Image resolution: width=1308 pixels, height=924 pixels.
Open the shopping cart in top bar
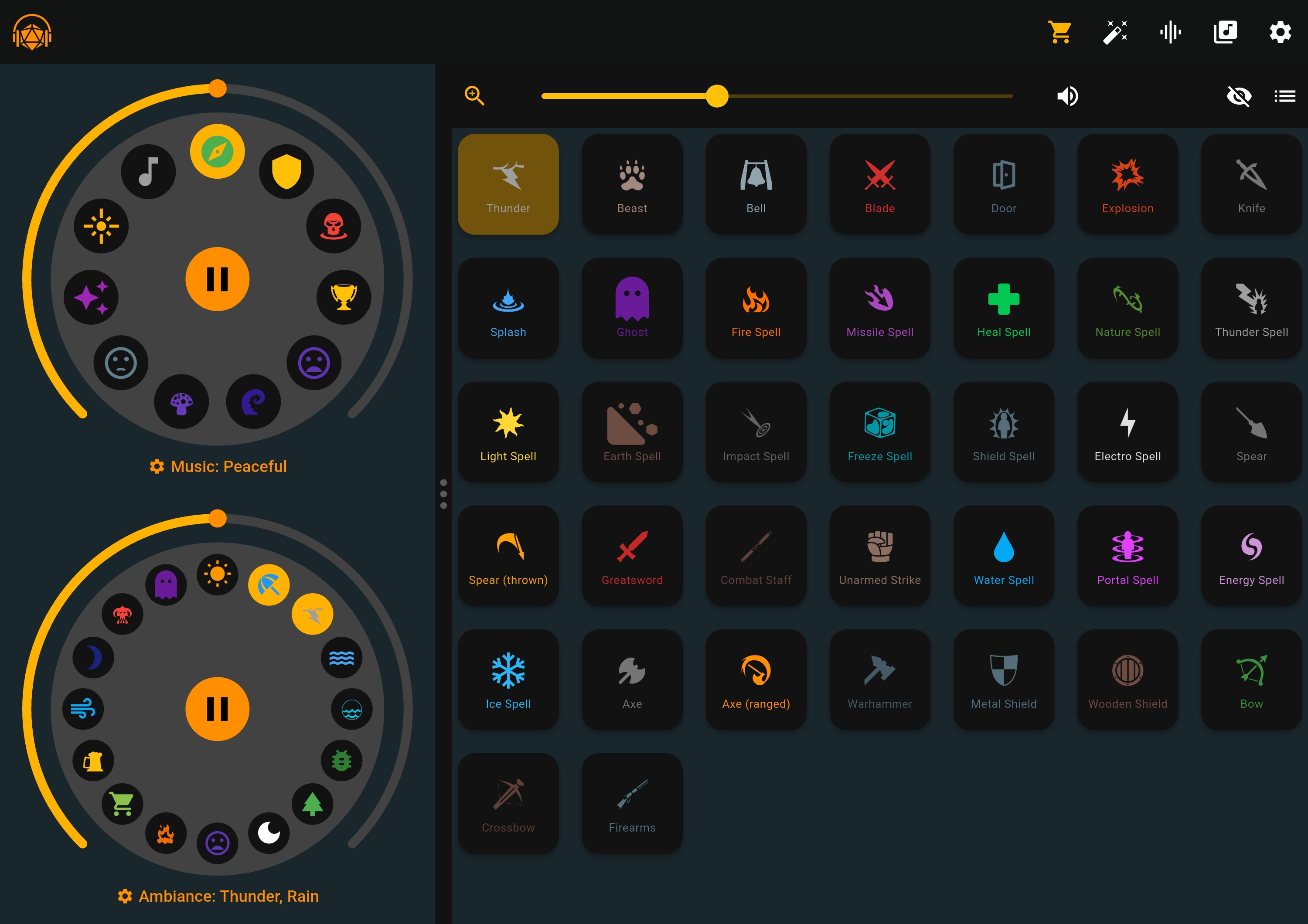tap(1060, 32)
